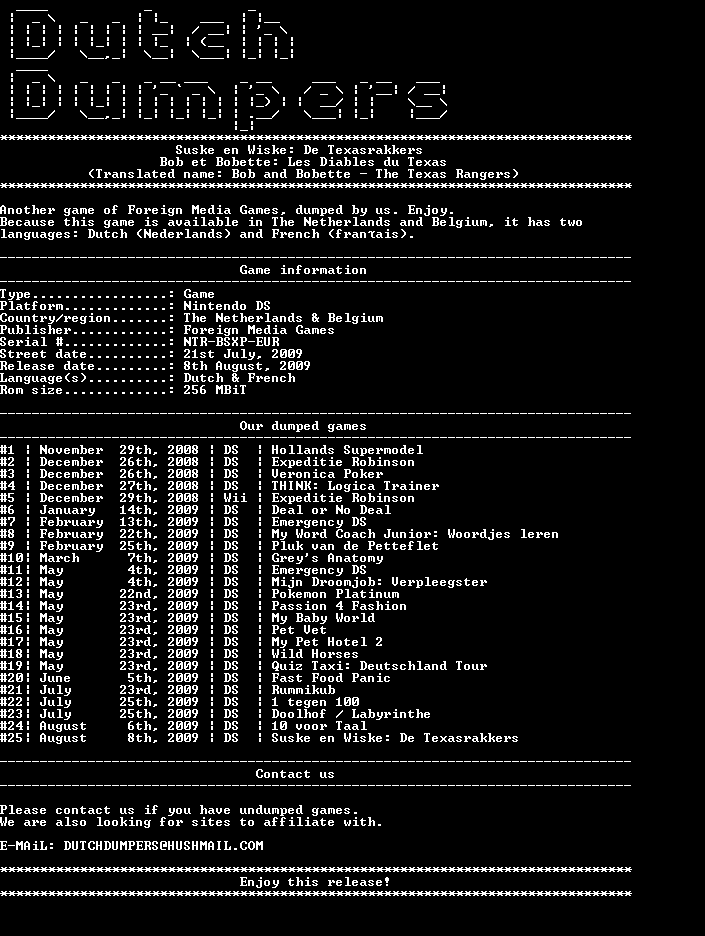Click the Country/region value "The Netherlands & Belgium"
This screenshot has width=705, height=936.
pos(283,318)
